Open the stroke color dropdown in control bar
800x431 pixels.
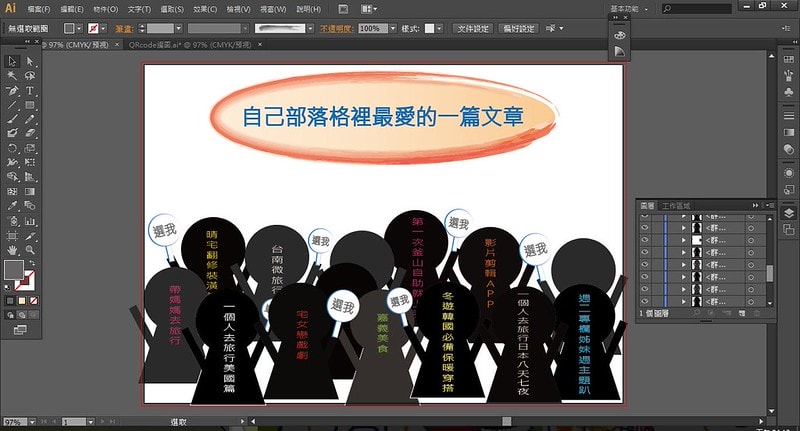104,29
